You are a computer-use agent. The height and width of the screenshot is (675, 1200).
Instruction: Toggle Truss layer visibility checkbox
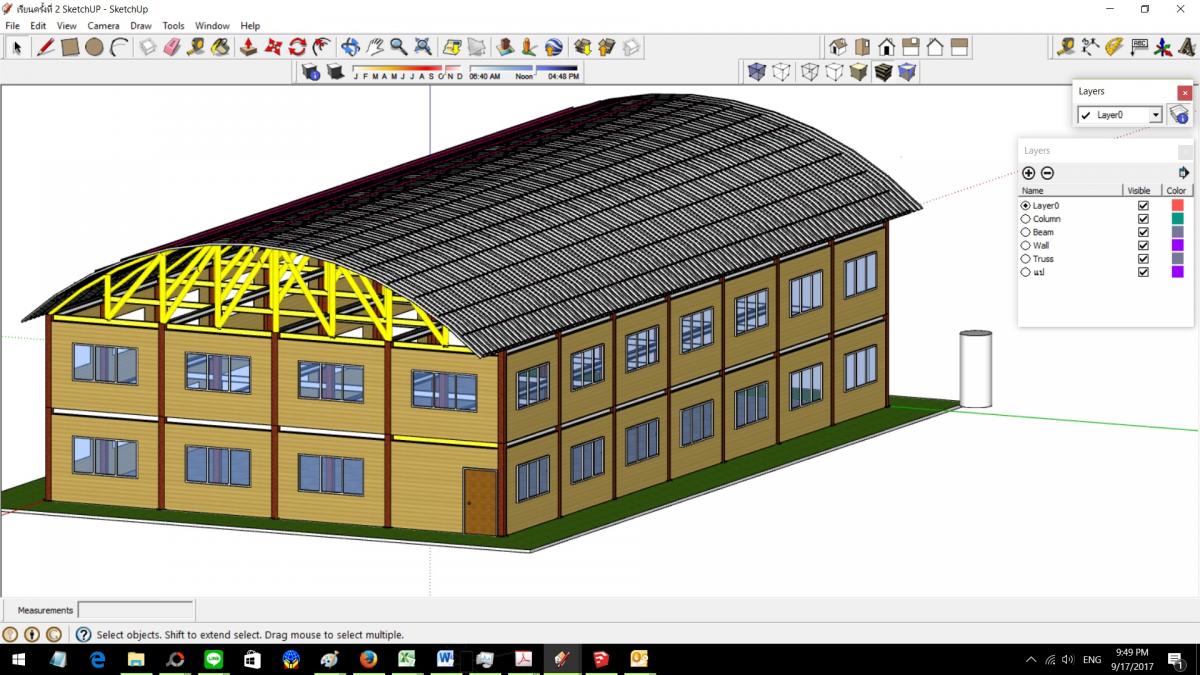click(1143, 259)
